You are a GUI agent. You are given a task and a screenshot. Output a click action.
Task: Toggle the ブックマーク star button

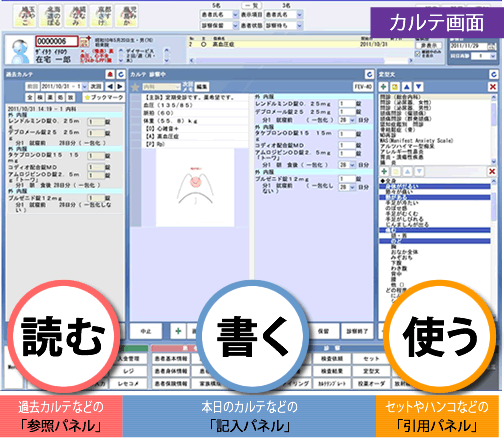pos(103,97)
